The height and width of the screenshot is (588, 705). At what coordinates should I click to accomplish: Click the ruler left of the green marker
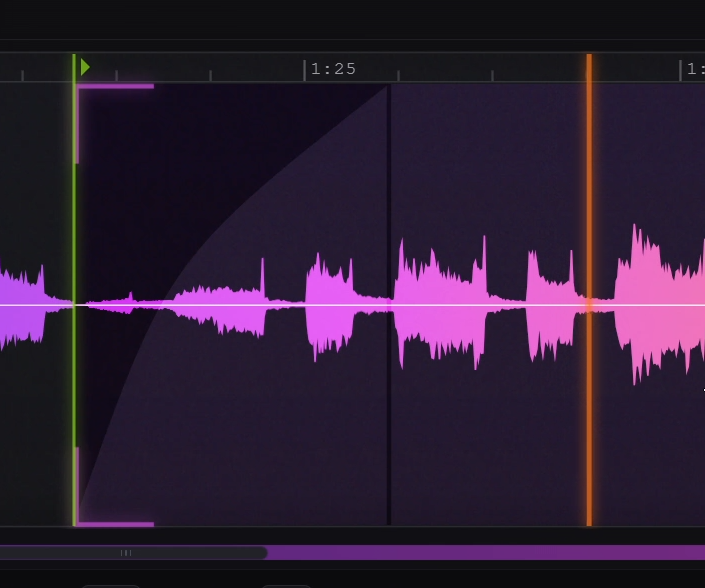(35, 67)
